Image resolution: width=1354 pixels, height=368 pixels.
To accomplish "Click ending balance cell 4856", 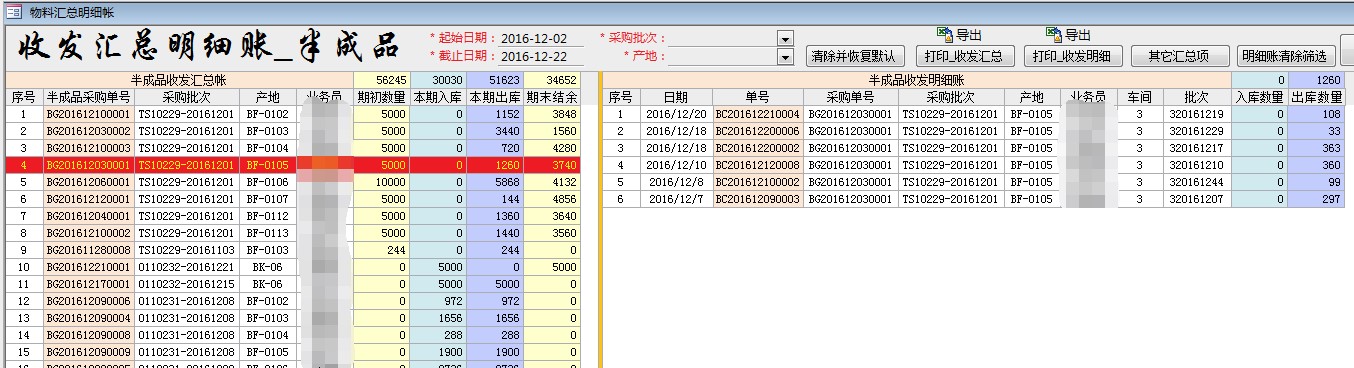I will point(552,199).
